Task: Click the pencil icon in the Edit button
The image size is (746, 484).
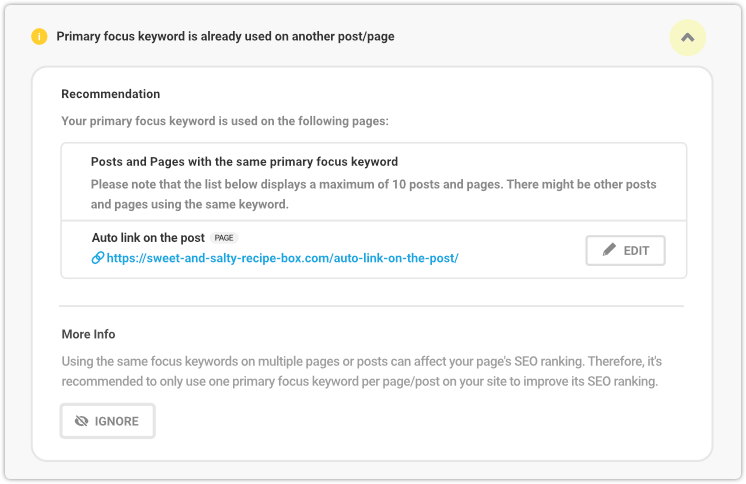Action: (x=609, y=249)
